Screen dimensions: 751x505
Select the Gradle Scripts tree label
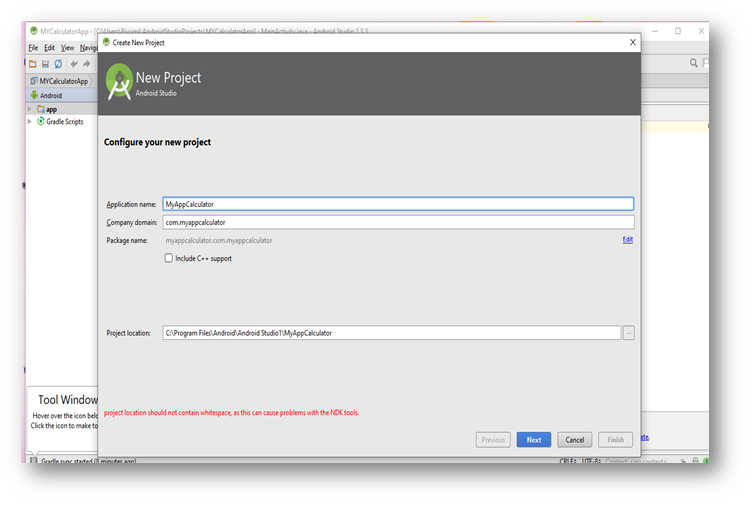click(x=65, y=122)
